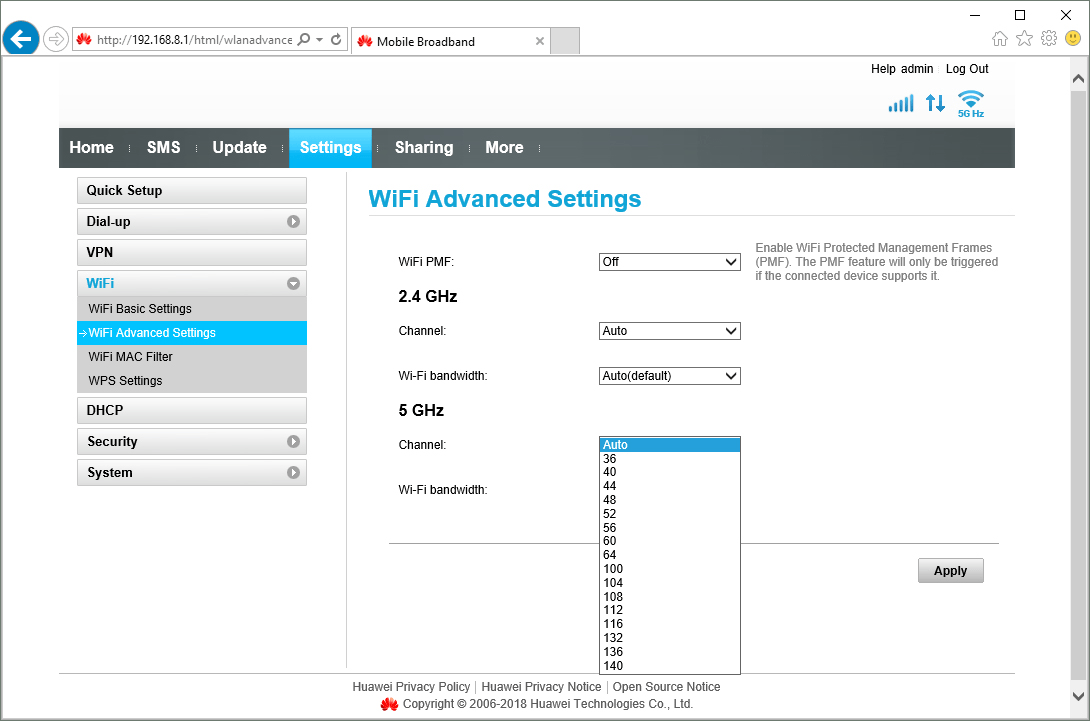Open WiFi MAC Filter settings page
Image resolution: width=1090 pixels, height=721 pixels.
pos(131,357)
